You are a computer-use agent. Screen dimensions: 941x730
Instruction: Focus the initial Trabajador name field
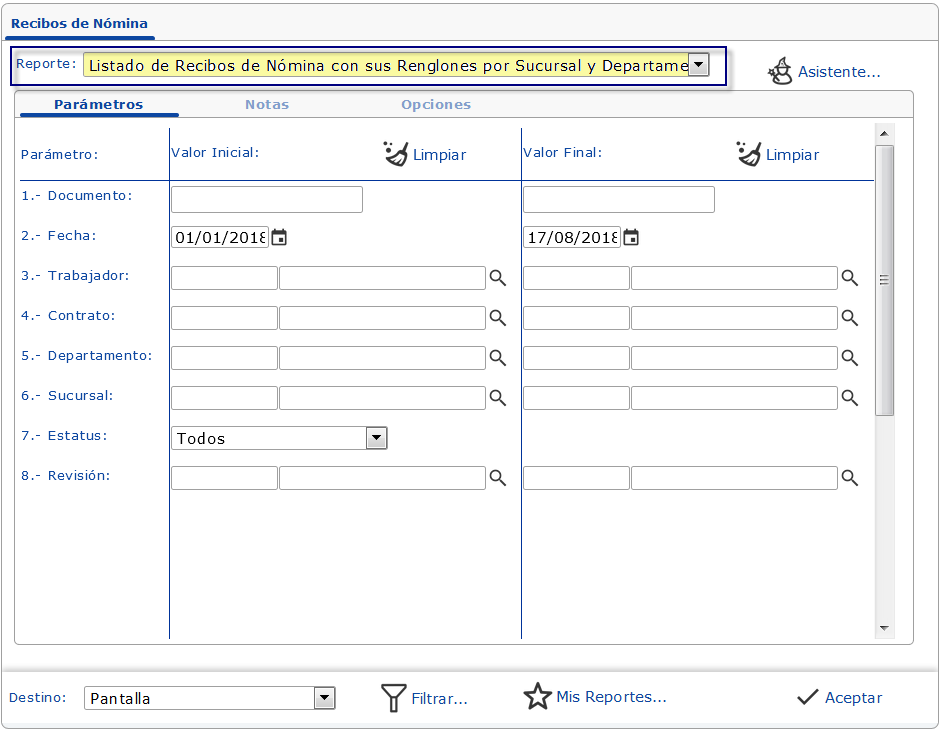(382, 278)
